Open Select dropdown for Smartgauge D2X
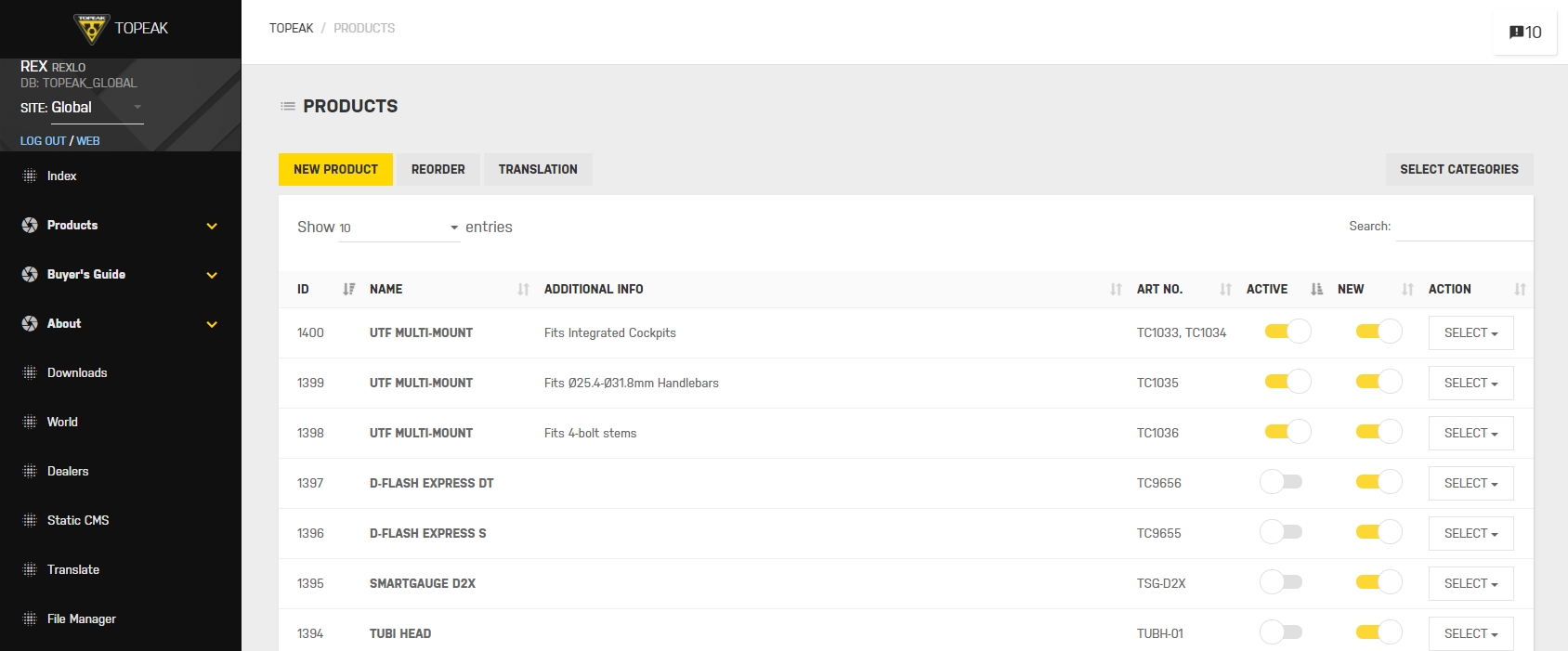The image size is (1568, 651). (x=1470, y=583)
